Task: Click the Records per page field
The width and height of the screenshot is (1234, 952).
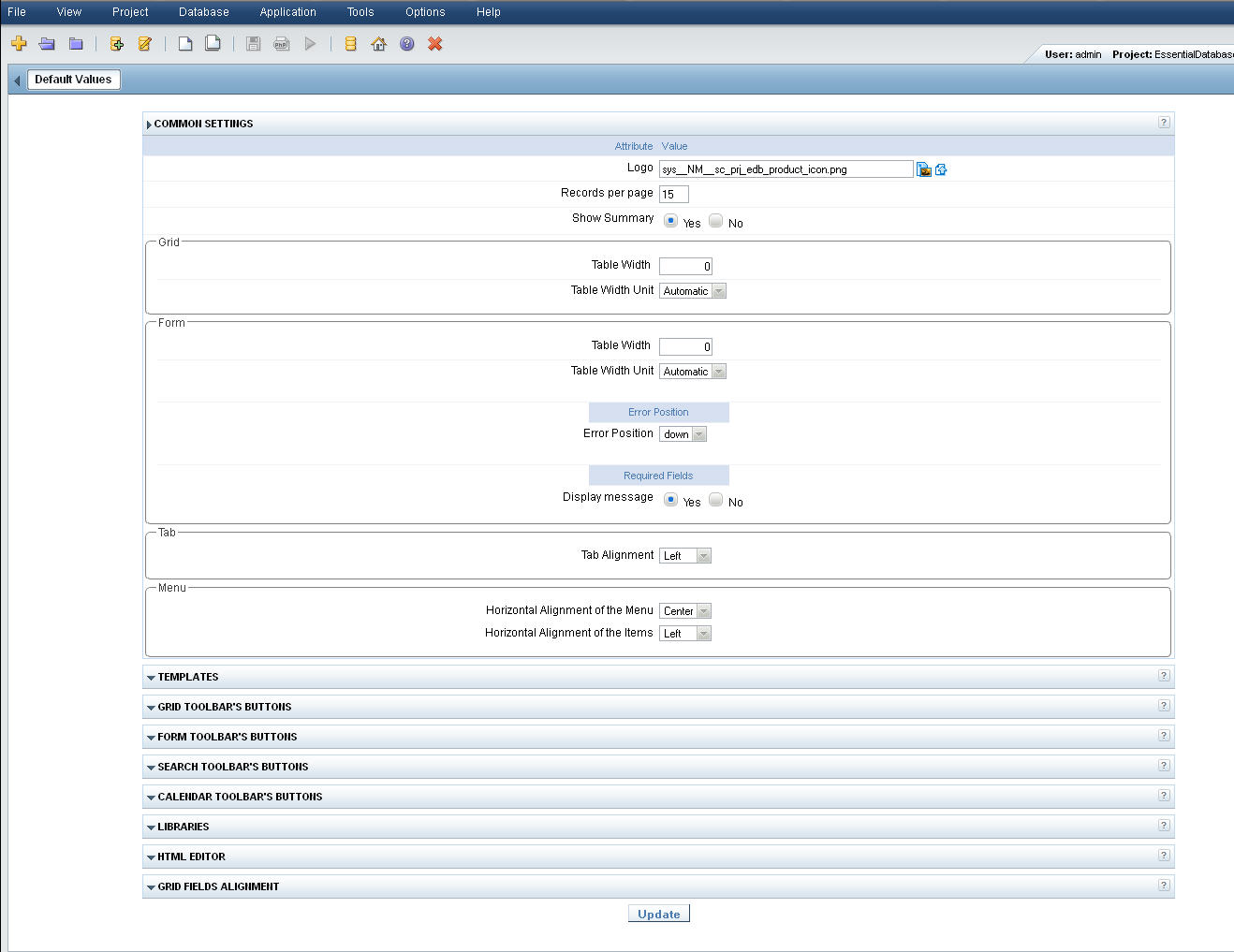Action: coord(674,194)
